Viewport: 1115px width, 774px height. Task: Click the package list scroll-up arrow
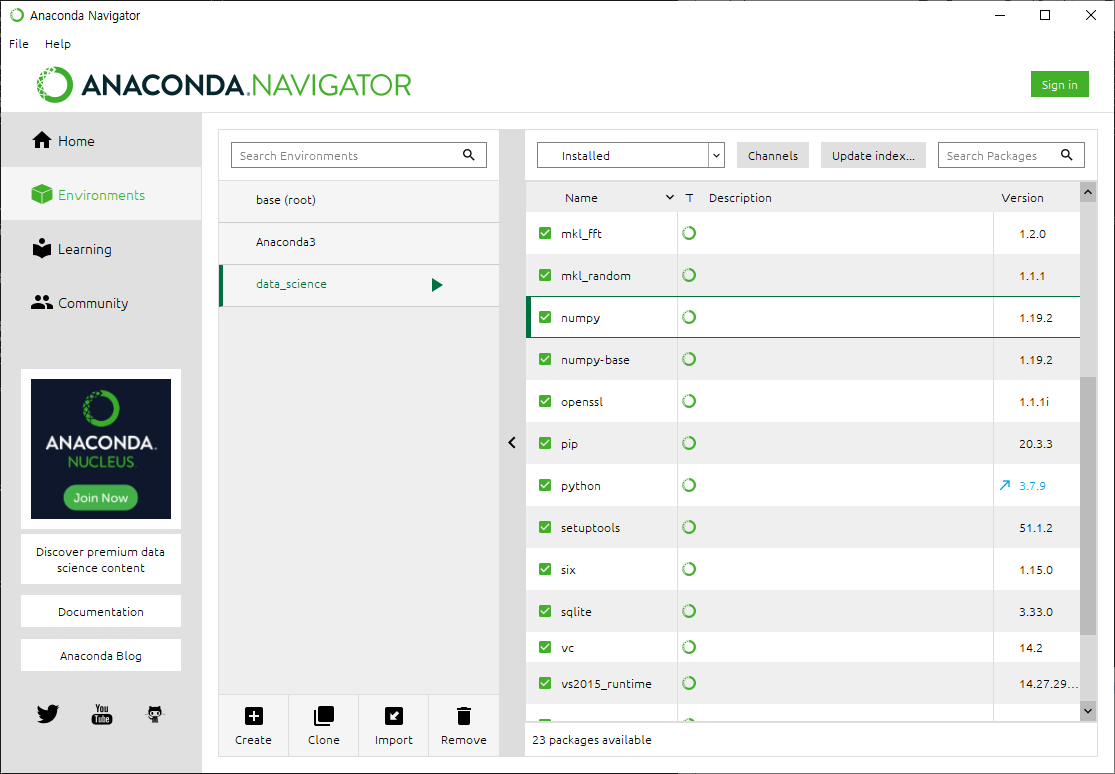coord(1088,192)
